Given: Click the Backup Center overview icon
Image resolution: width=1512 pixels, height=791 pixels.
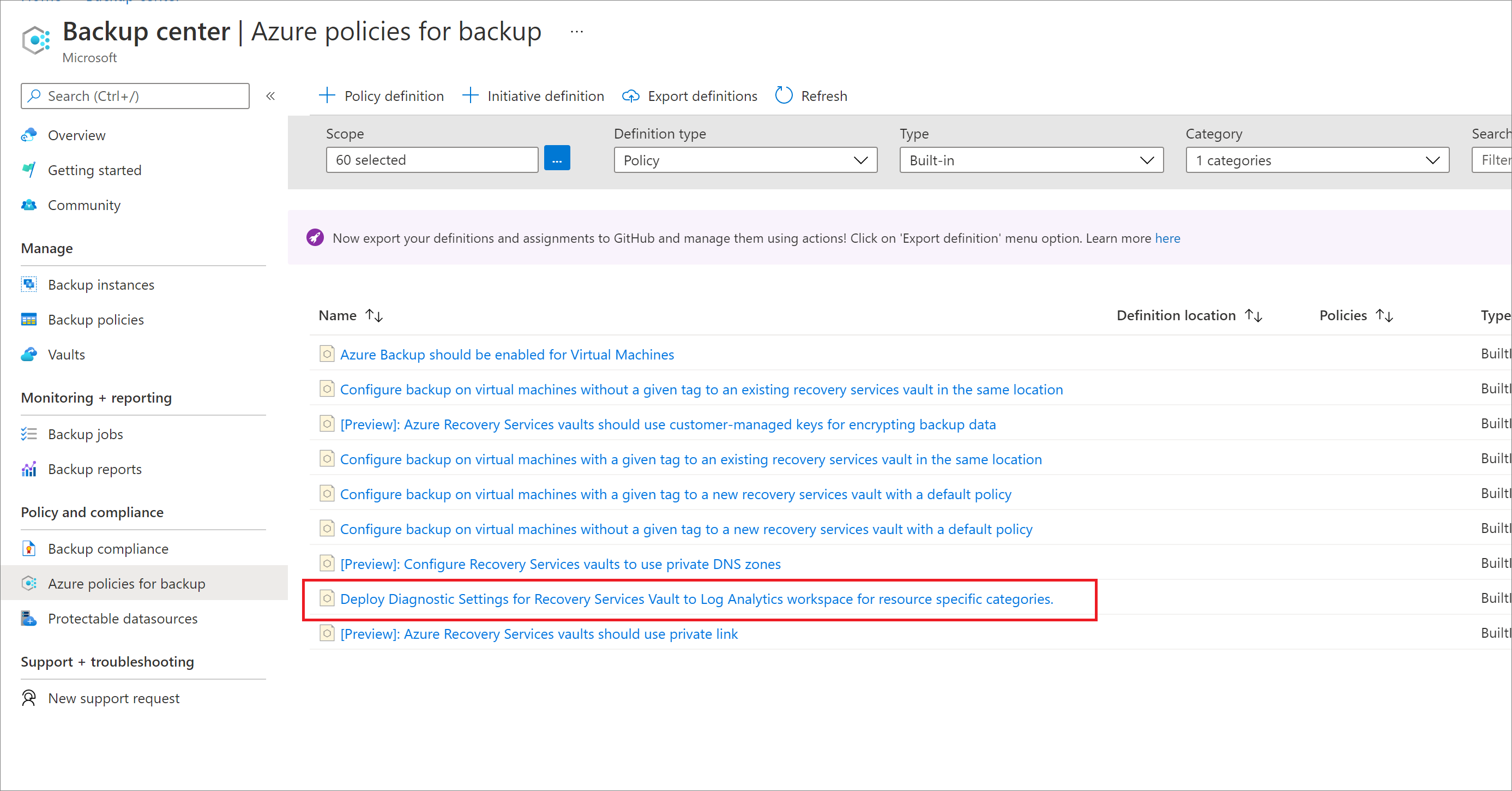Looking at the screenshot, I should [x=29, y=134].
